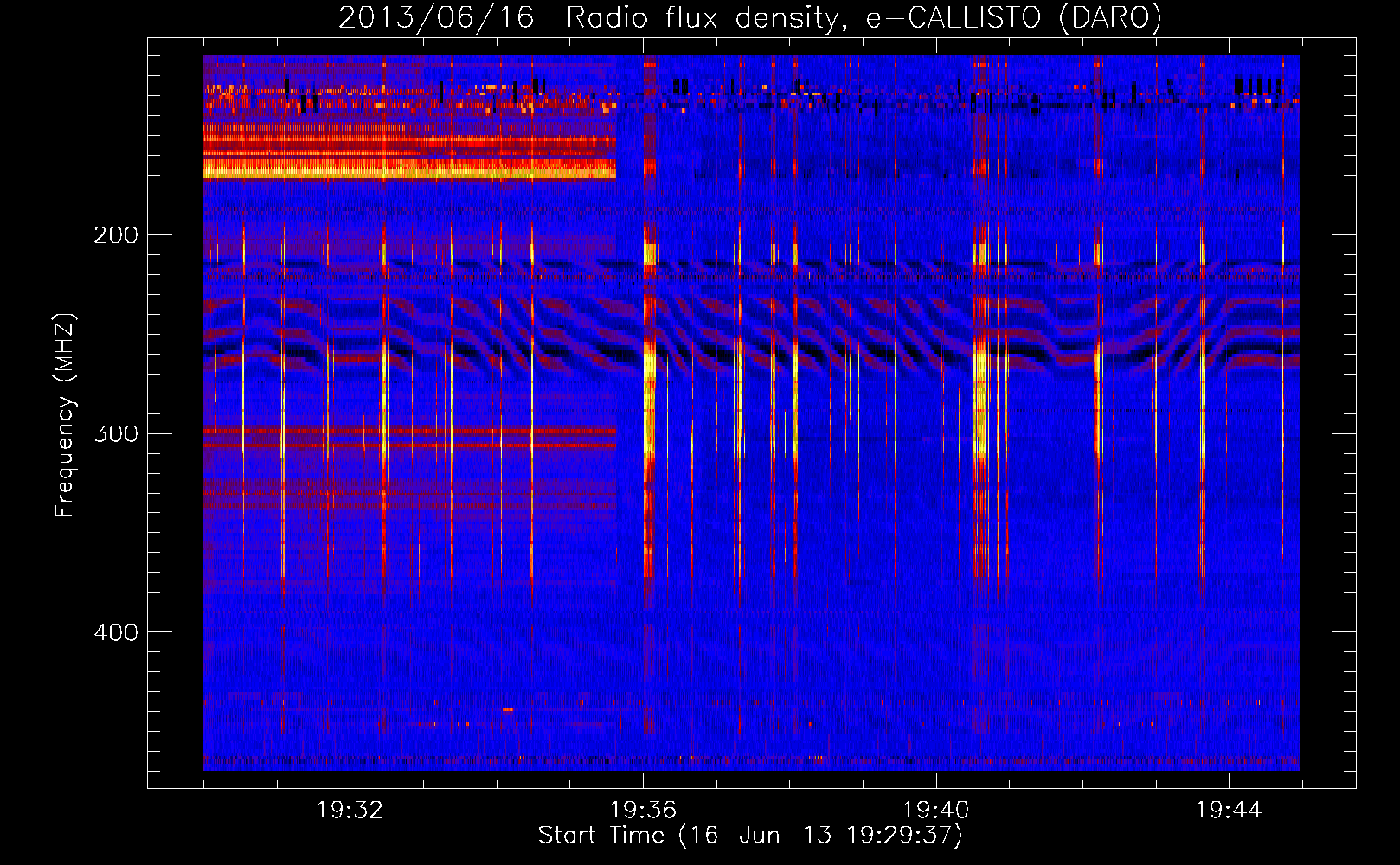Select the 200 frequency tick label

116,235
